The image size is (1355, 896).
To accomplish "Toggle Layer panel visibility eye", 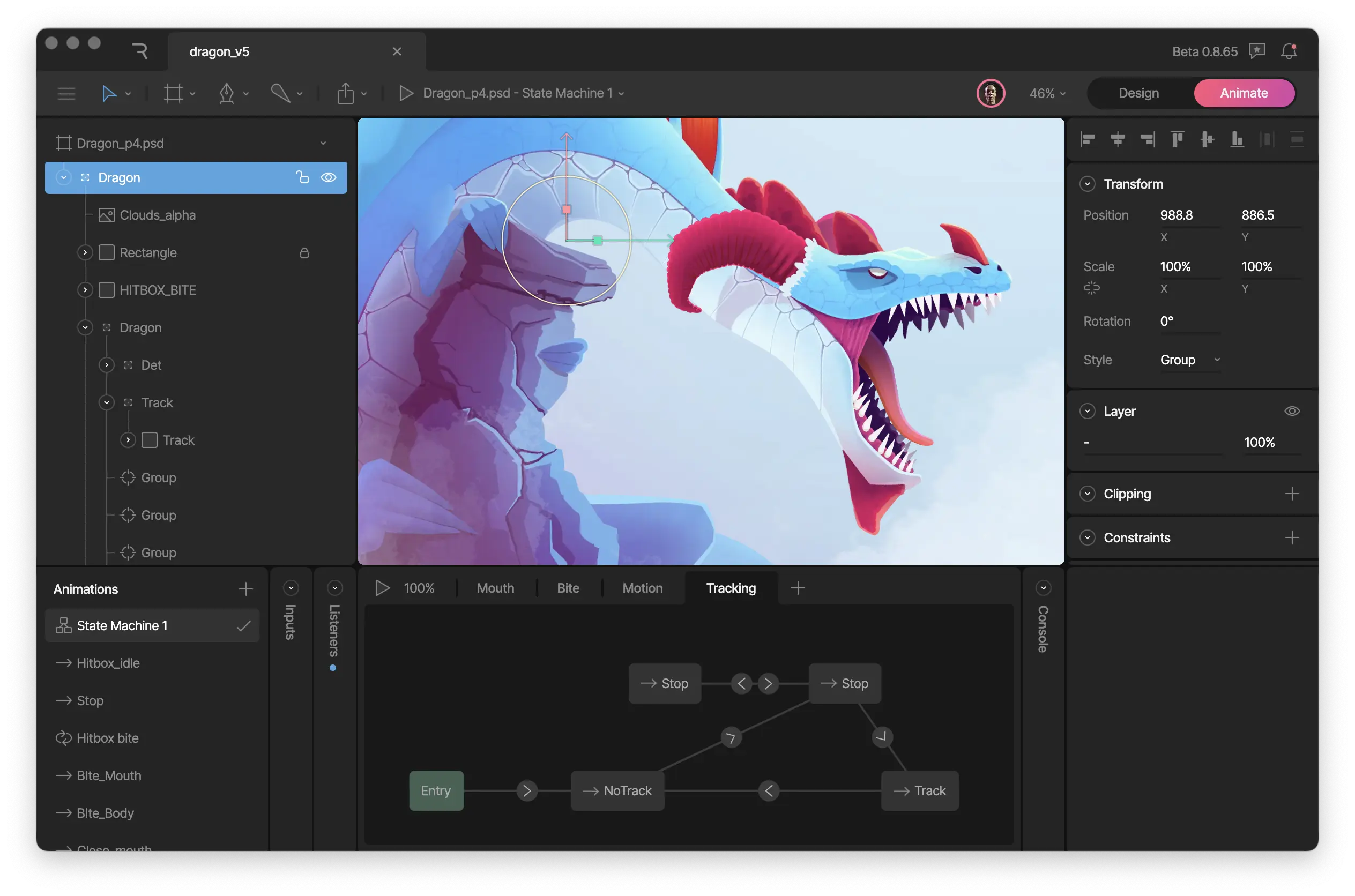I will point(1292,412).
